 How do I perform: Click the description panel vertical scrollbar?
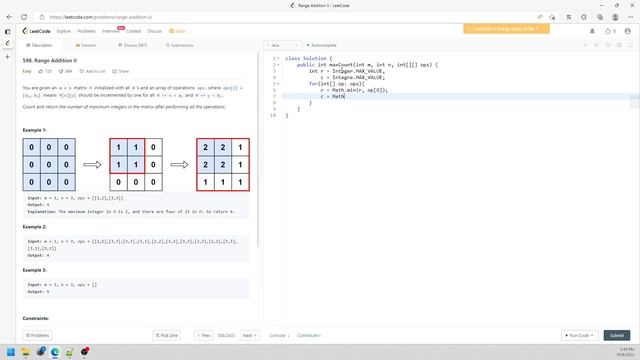click(x=258, y=149)
